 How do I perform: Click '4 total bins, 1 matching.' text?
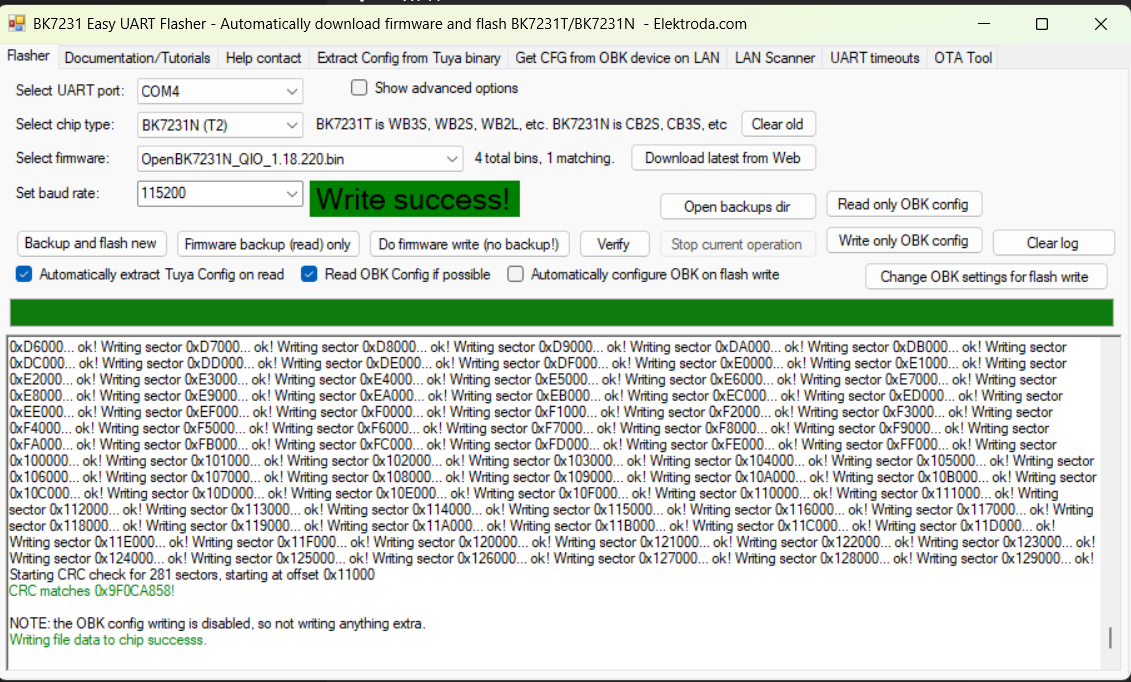(545, 158)
